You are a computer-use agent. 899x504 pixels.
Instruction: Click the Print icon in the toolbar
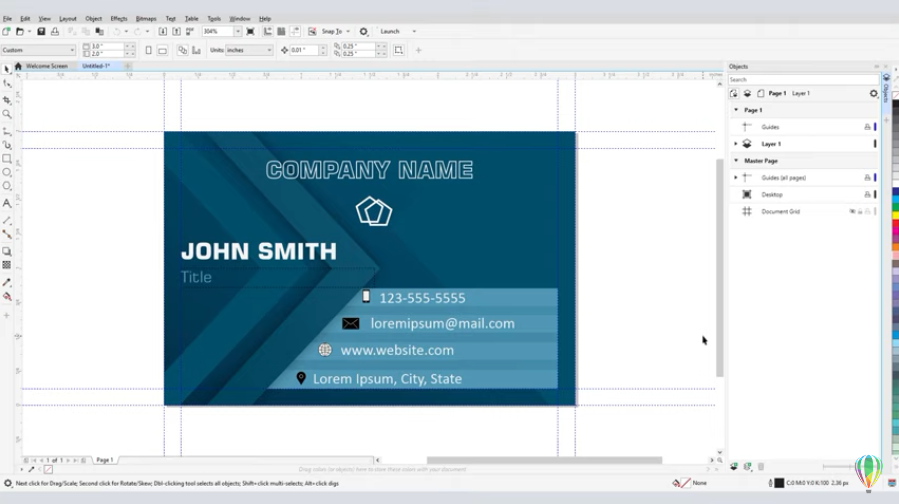pos(55,32)
